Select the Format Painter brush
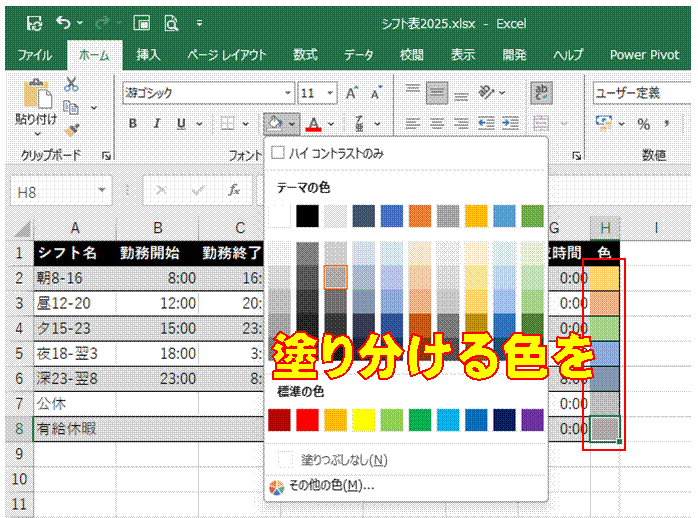Image resolution: width=698 pixels, height=518 pixels. pyautogui.click(x=72, y=130)
